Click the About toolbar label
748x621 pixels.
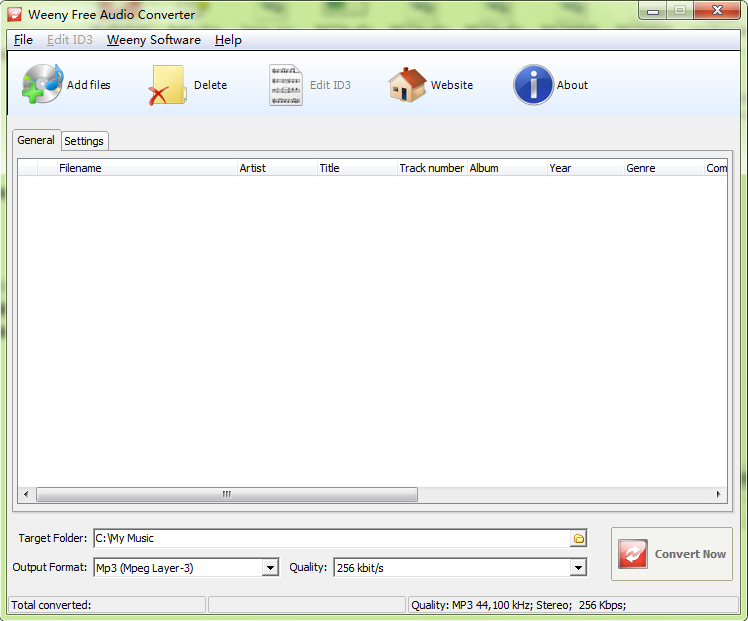[x=572, y=85]
